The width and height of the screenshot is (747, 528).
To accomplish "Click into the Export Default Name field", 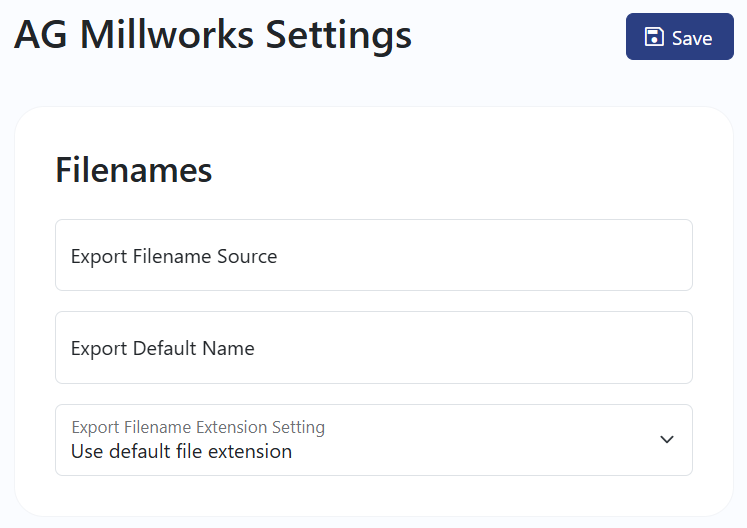I will coord(374,348).
